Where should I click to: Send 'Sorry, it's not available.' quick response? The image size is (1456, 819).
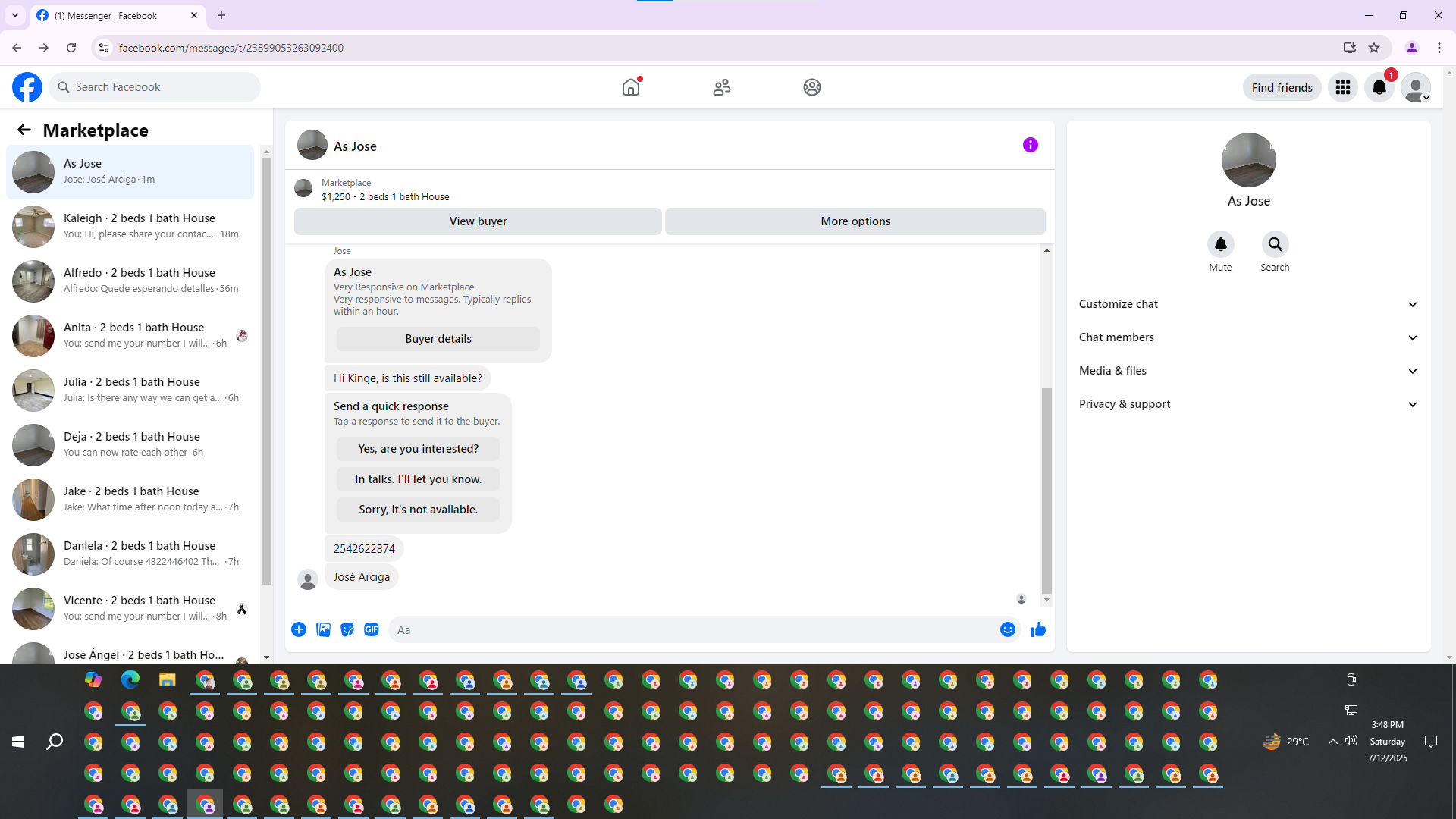click(418, 510)
